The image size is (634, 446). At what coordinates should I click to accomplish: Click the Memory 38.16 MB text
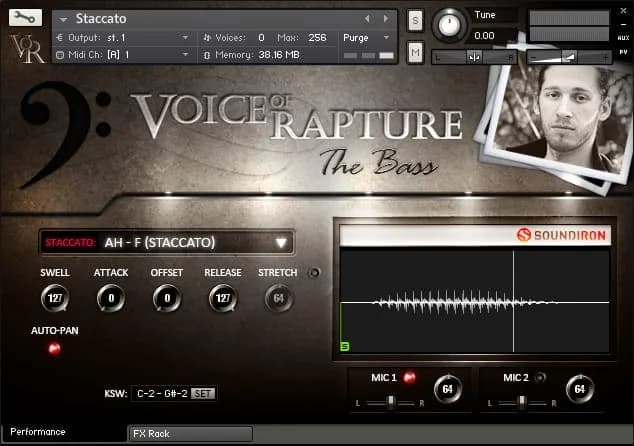click(257, 55)
